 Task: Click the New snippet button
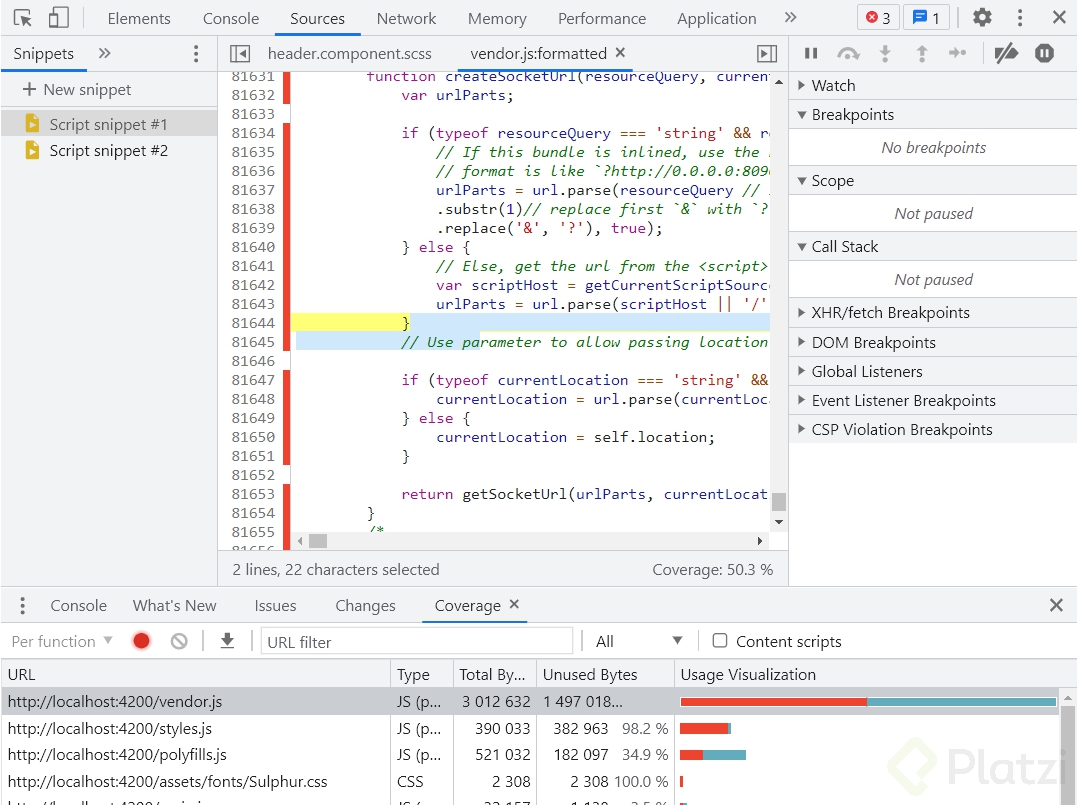click(78, 90)
